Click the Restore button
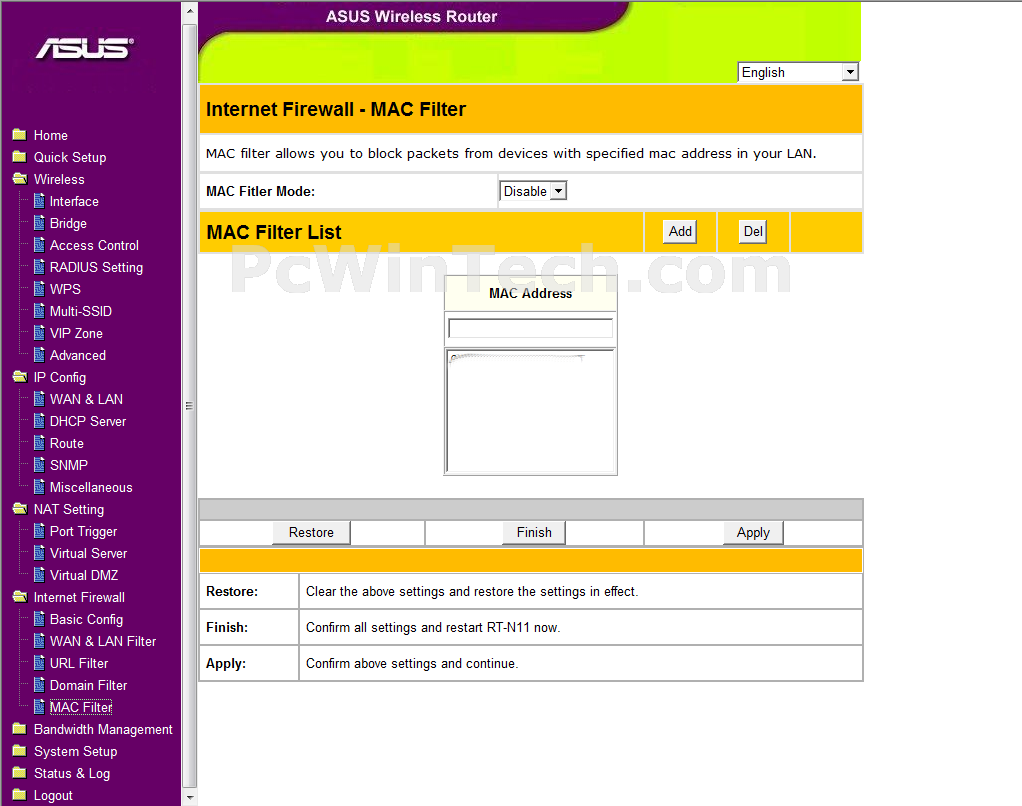This screenshot has width=1022, height=806. pos(312,532)
